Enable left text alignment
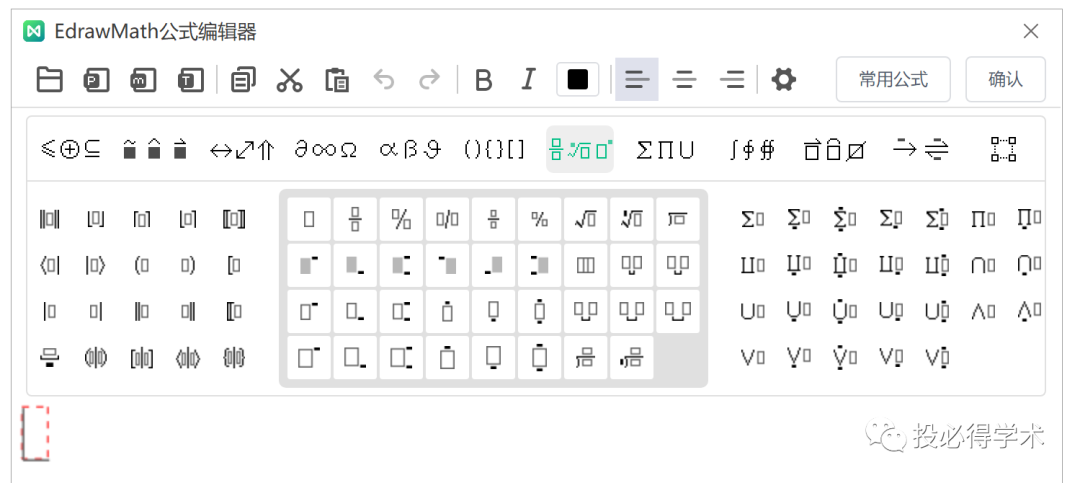The height and width of the screenshot is (483, 1080). pos(636,80)
